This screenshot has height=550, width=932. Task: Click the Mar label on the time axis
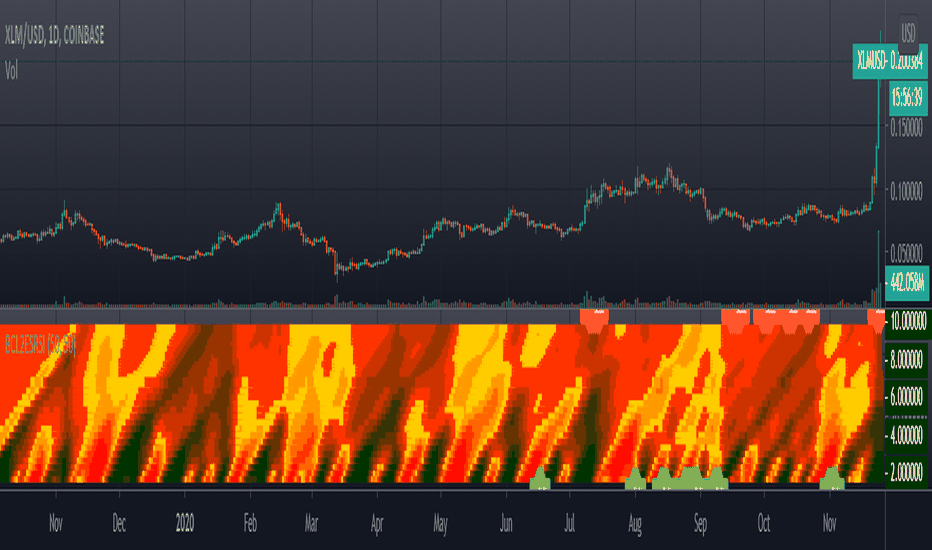click(311, 524)
